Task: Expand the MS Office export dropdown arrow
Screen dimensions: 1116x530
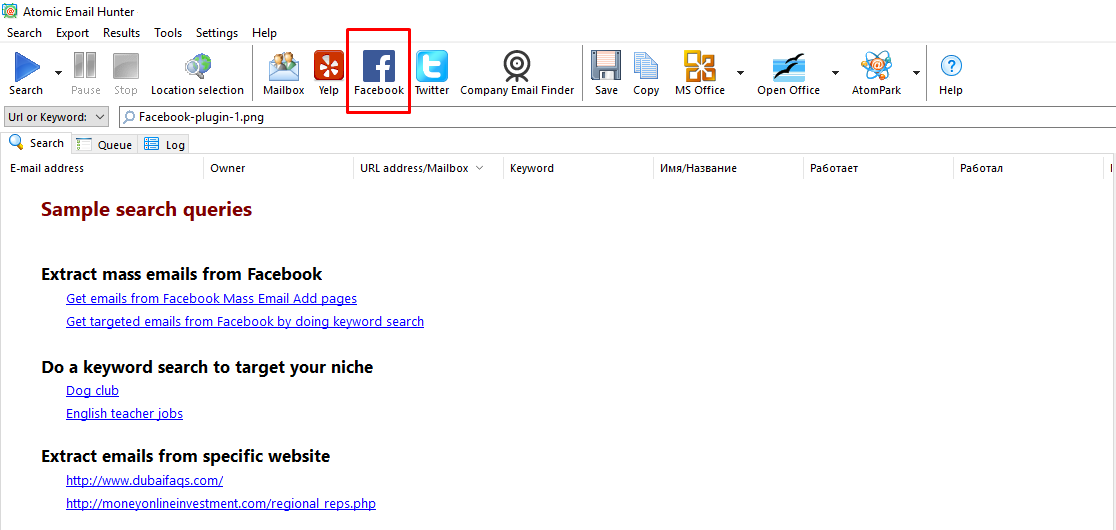Action: (x=740, y=73)
